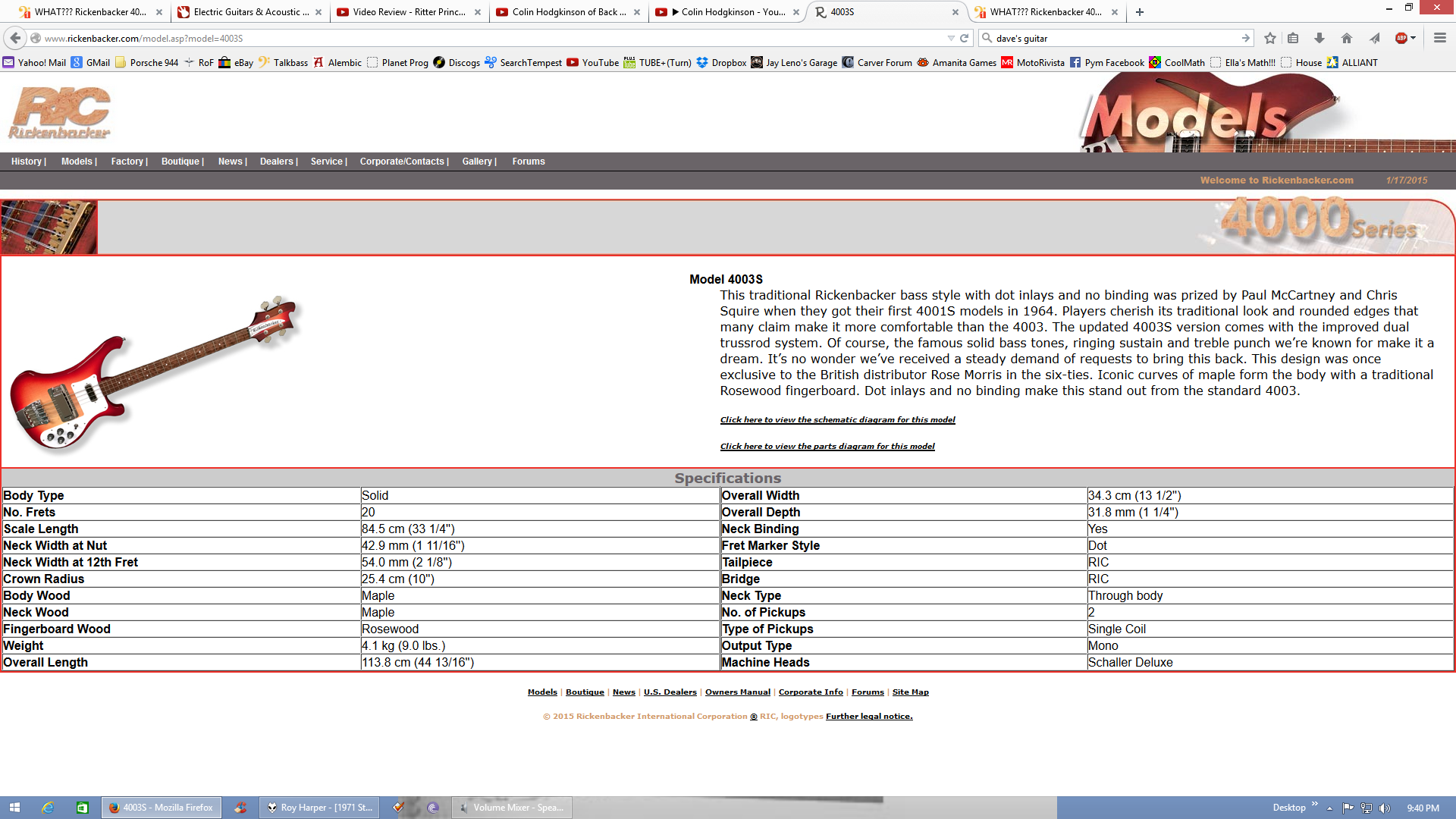Open Volume Mixer taskbar window
The height and width of the screenshot is (819, 1456).
pos(511,808)
